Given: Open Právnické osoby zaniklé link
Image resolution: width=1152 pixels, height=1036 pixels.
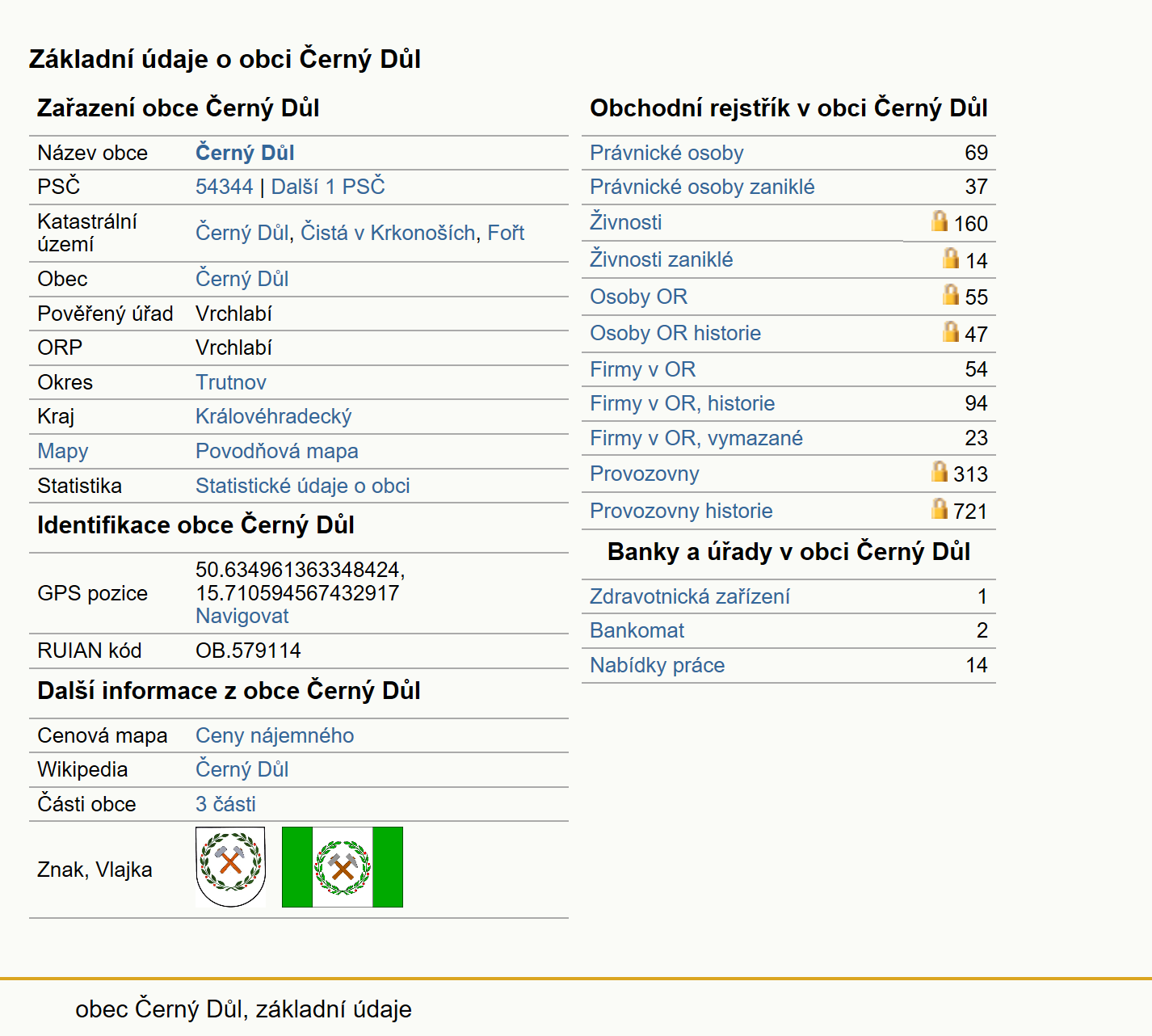Looking at the screenshot, I should 702,187.
